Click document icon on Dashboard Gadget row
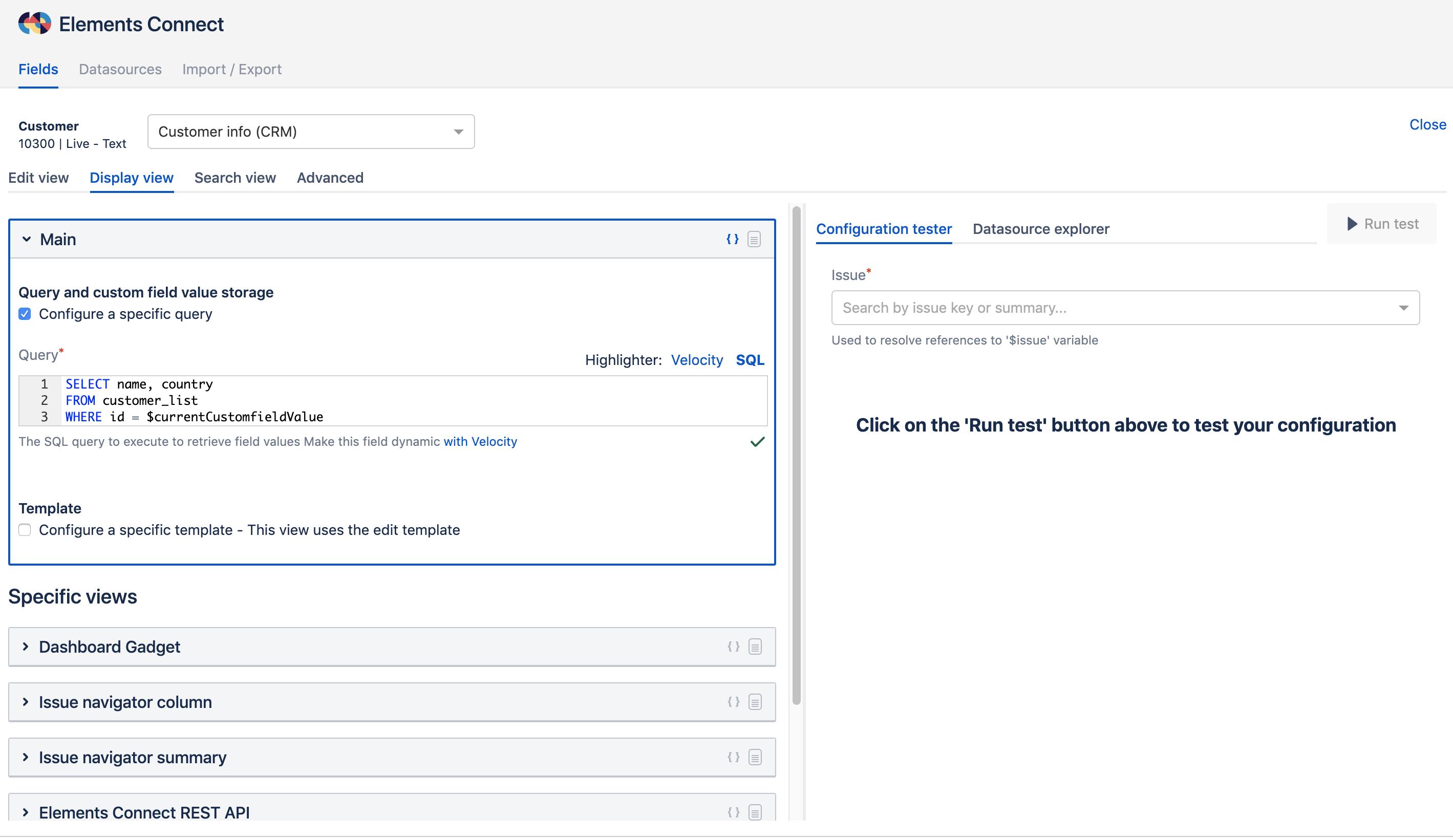1453x840 pixels. (x=755, y=647)
